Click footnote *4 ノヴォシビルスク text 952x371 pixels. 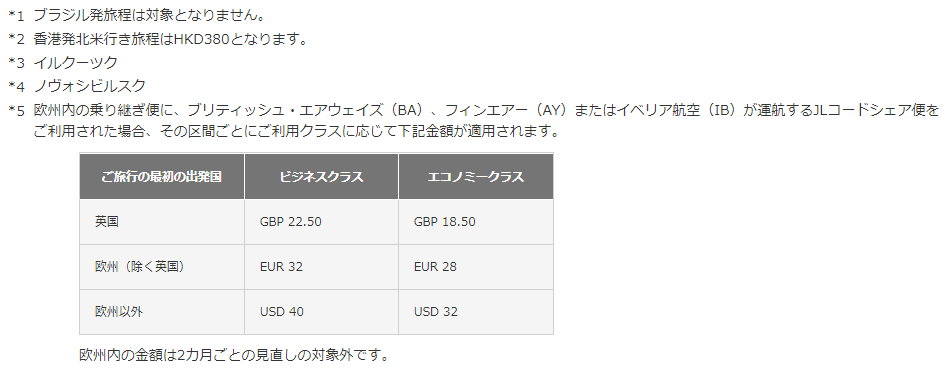[77, 86]
